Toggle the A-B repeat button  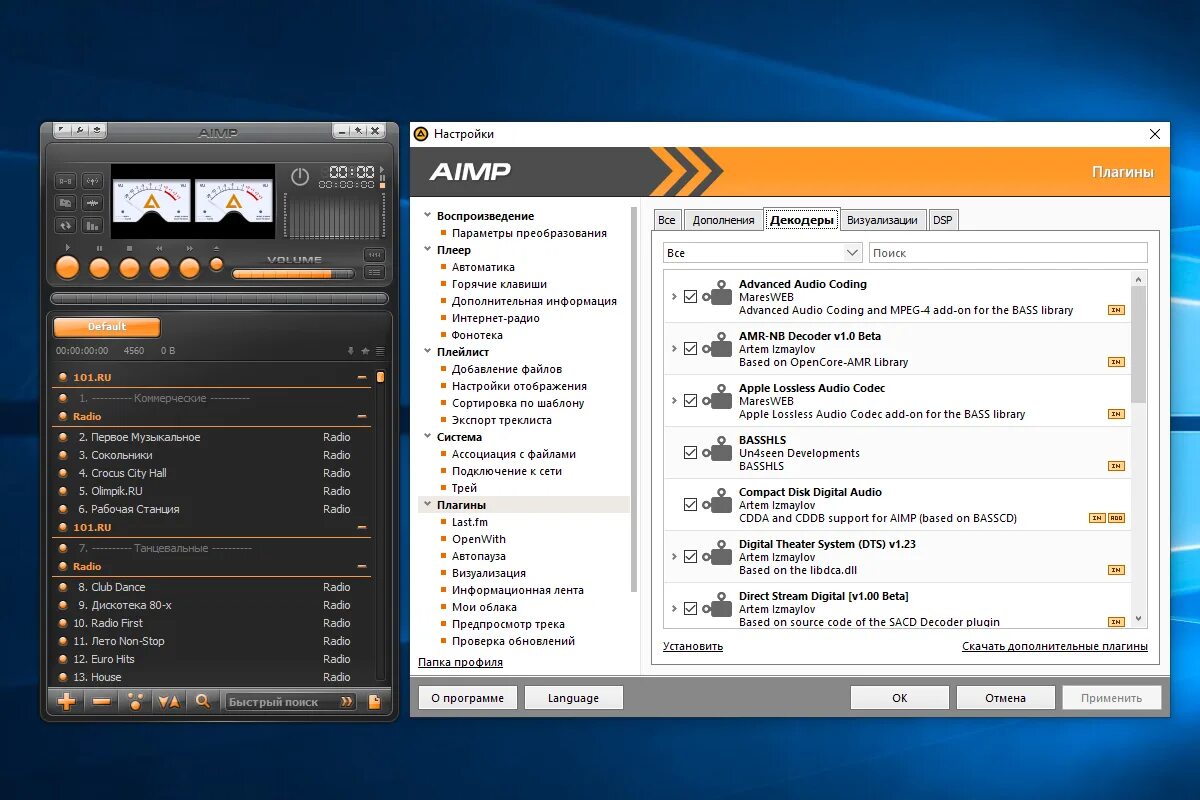65,181
